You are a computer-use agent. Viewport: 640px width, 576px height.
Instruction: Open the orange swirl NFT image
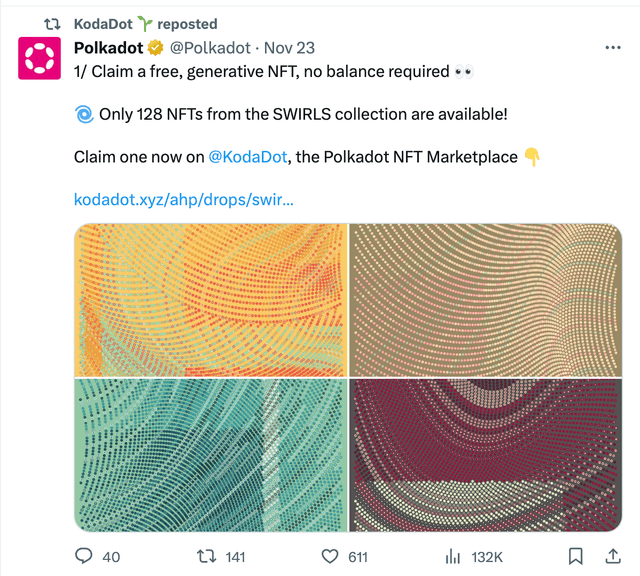(211, 300)
